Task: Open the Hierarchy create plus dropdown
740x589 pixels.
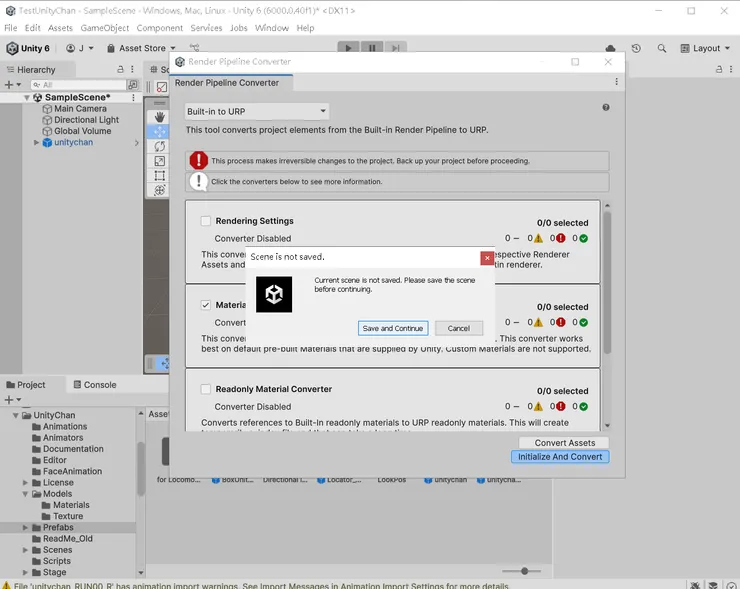Action: (12, 84)
